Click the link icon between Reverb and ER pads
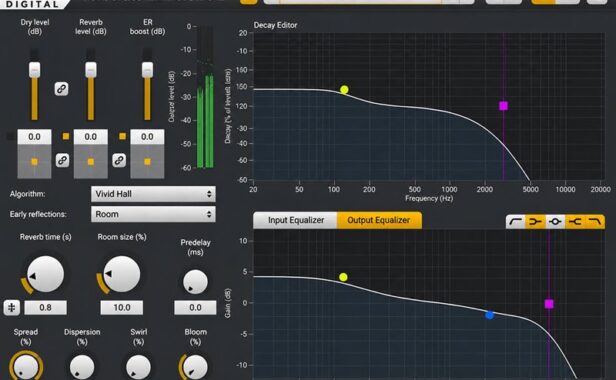616x380 pixels. coord(119,160)
